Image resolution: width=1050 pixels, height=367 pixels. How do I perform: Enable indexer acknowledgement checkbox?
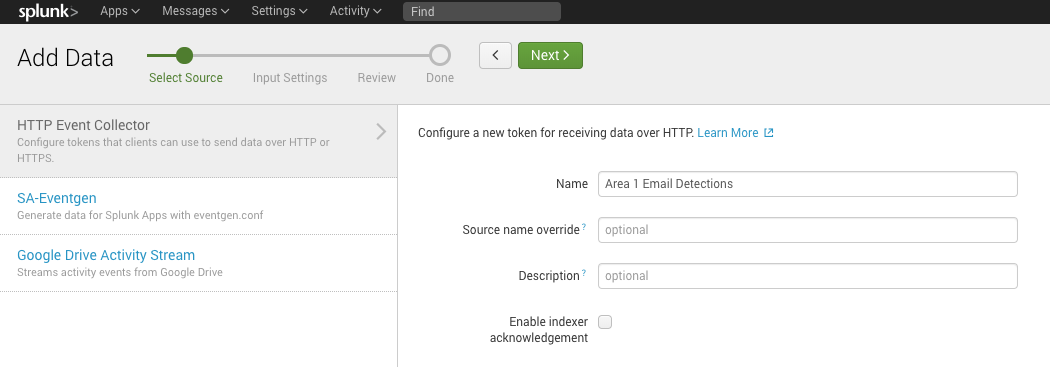pos(605,322)
